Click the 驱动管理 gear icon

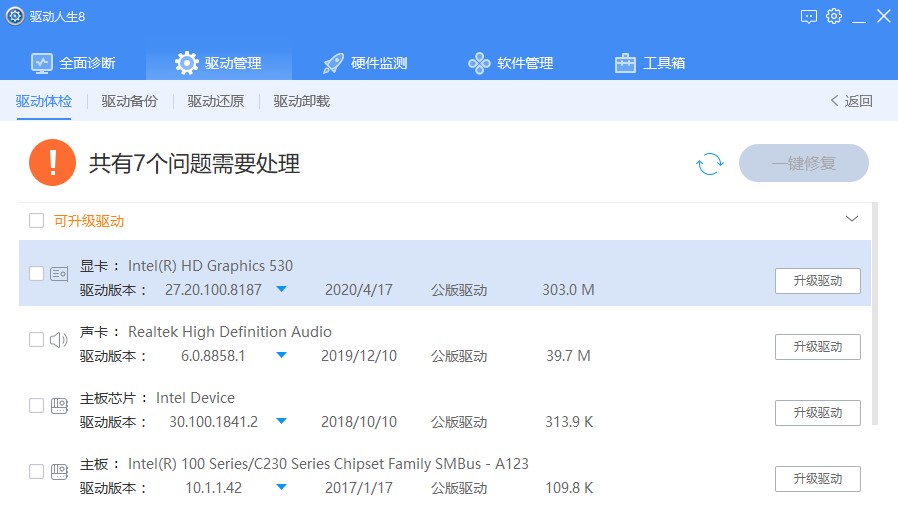pos(187,63)
